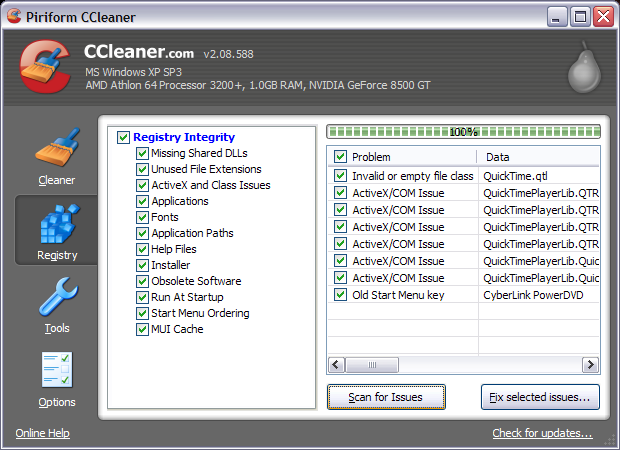Screen dimensions: 620x450
Task: Click the Piriform pear logo
Action: pyautogui.click(x=584, y=67)
